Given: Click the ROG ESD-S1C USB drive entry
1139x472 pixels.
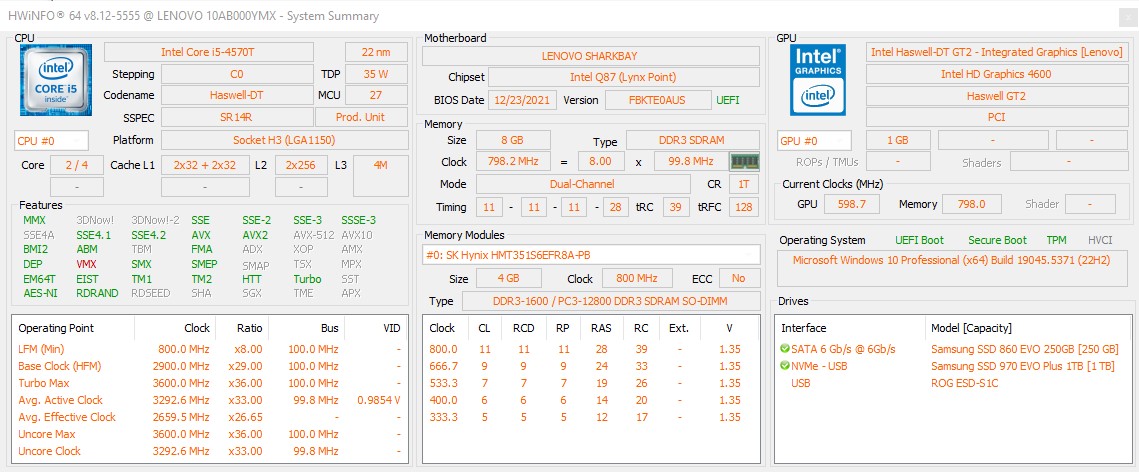Looking at the screenshot, I should 965,383.
